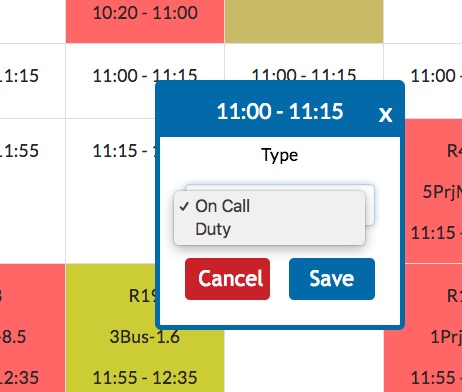Click the blue Save button
Viewport: 462px width, 392px height.
[332, 279]
